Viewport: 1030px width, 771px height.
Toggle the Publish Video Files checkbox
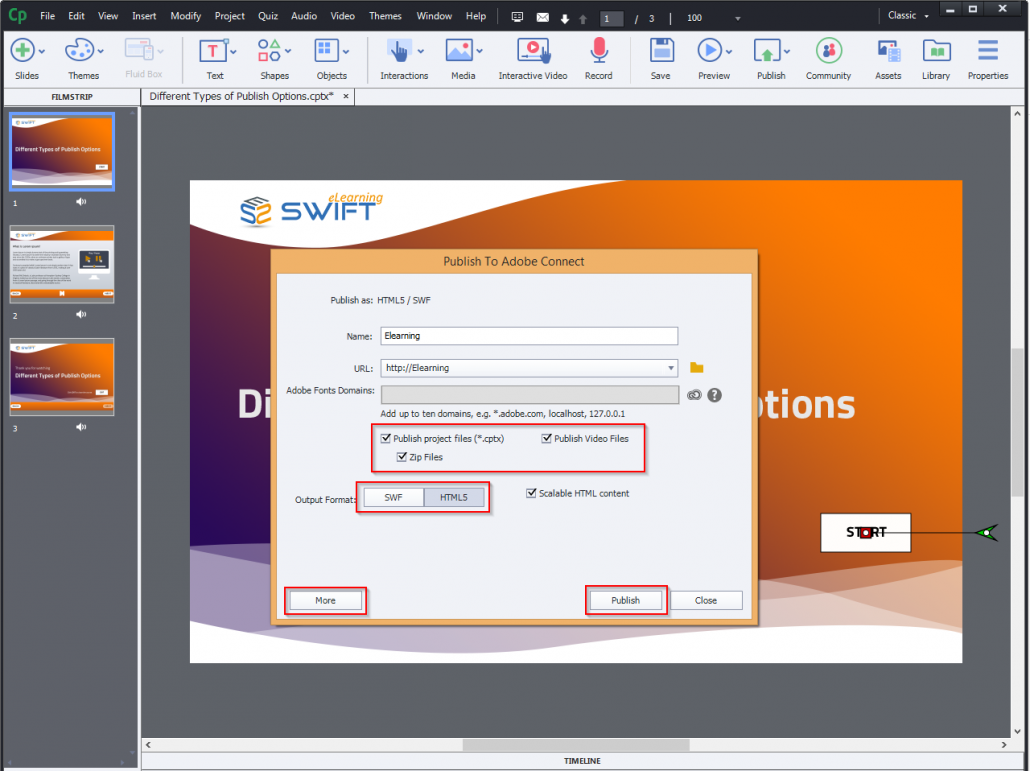coord(547,438)
